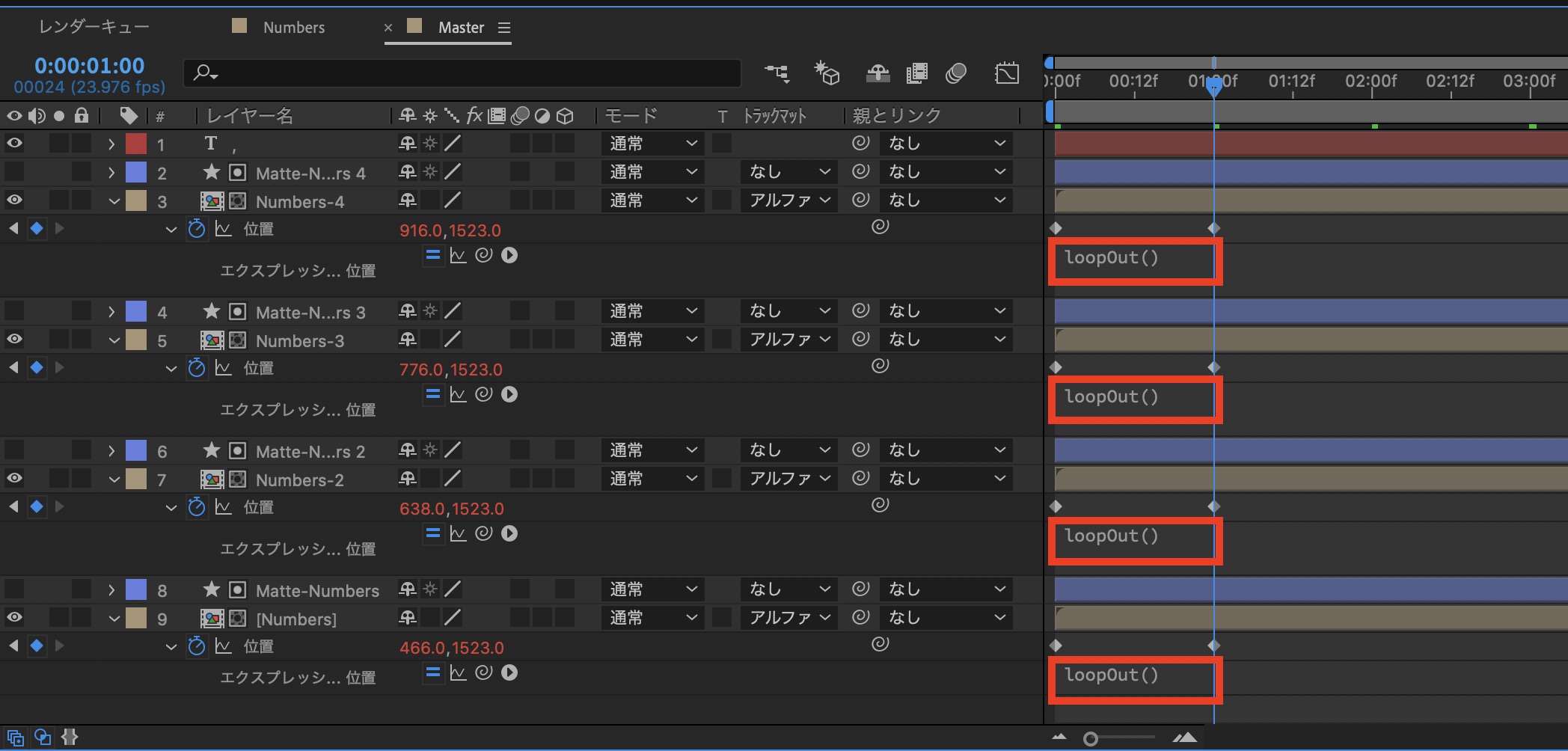
Task: Show the Matte-N...rs 4 layer
Action: tap(14, 171)
